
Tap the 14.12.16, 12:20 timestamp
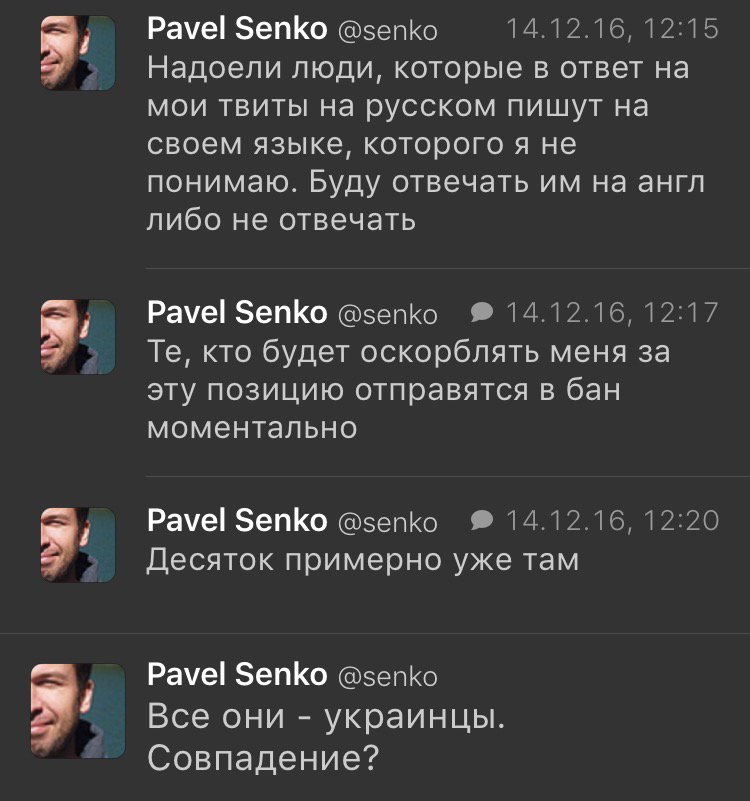612,520
